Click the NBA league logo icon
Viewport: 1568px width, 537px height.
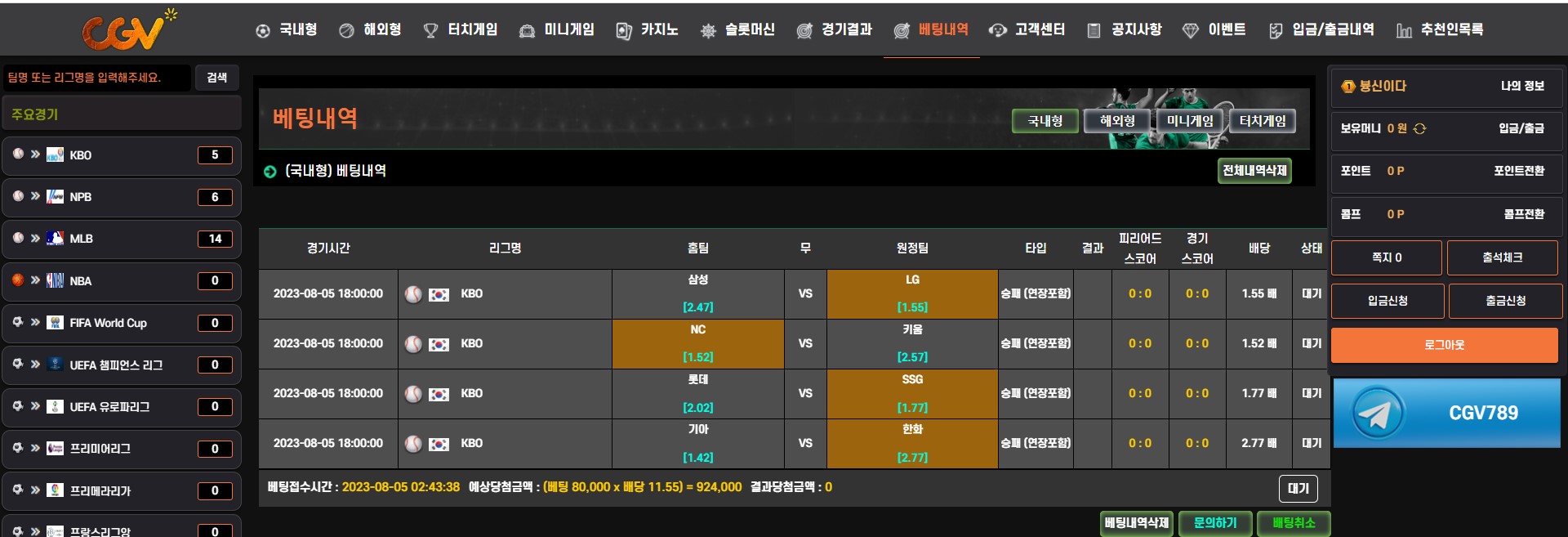coord(55,280)
